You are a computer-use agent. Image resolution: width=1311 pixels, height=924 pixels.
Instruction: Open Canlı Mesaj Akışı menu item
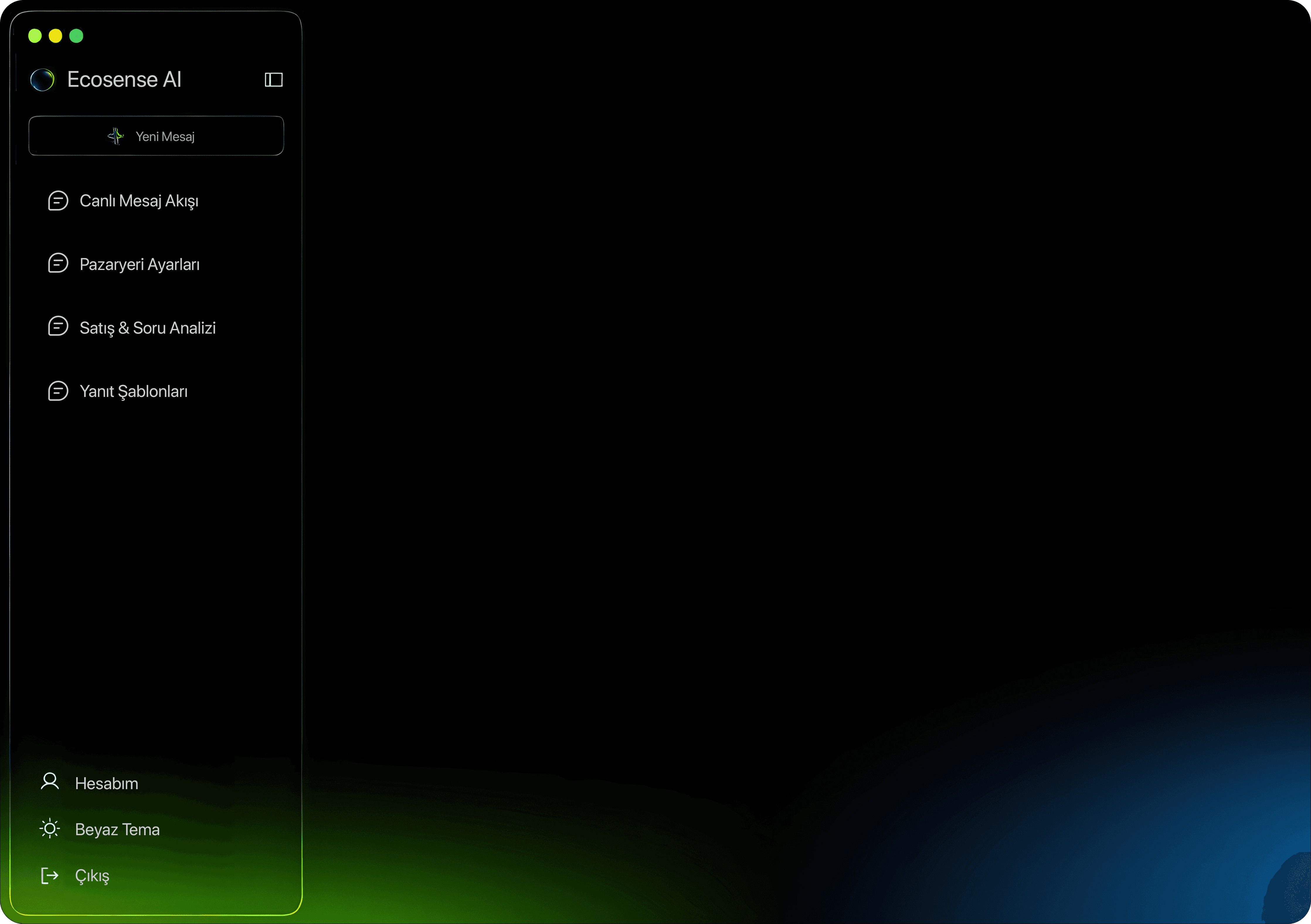click(139, 201)
